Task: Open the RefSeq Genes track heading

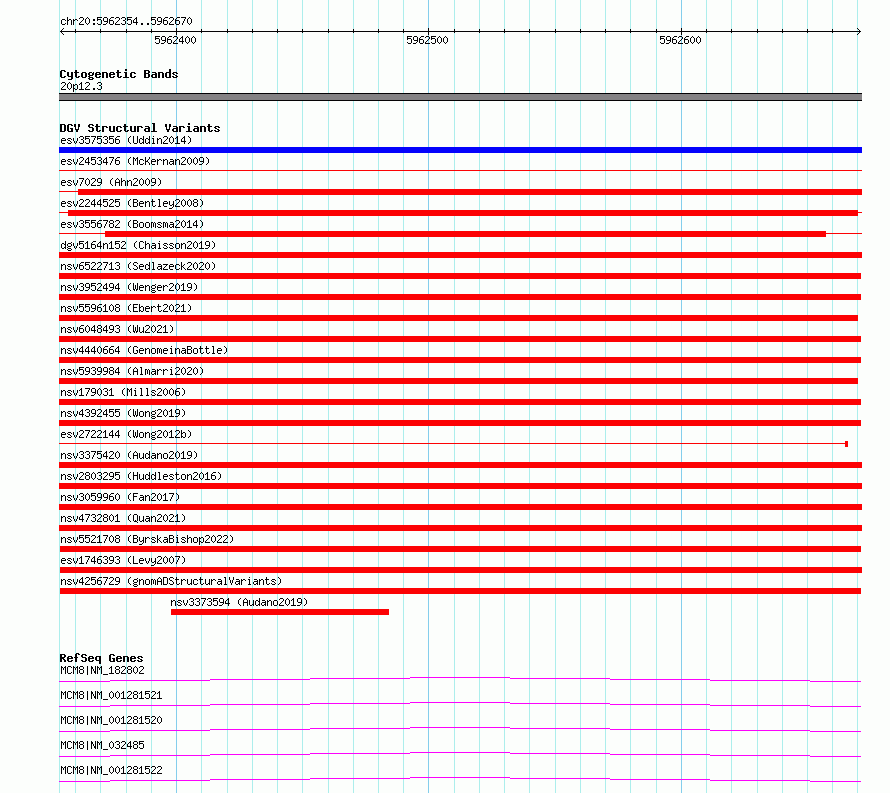Action: pos(101,658)
